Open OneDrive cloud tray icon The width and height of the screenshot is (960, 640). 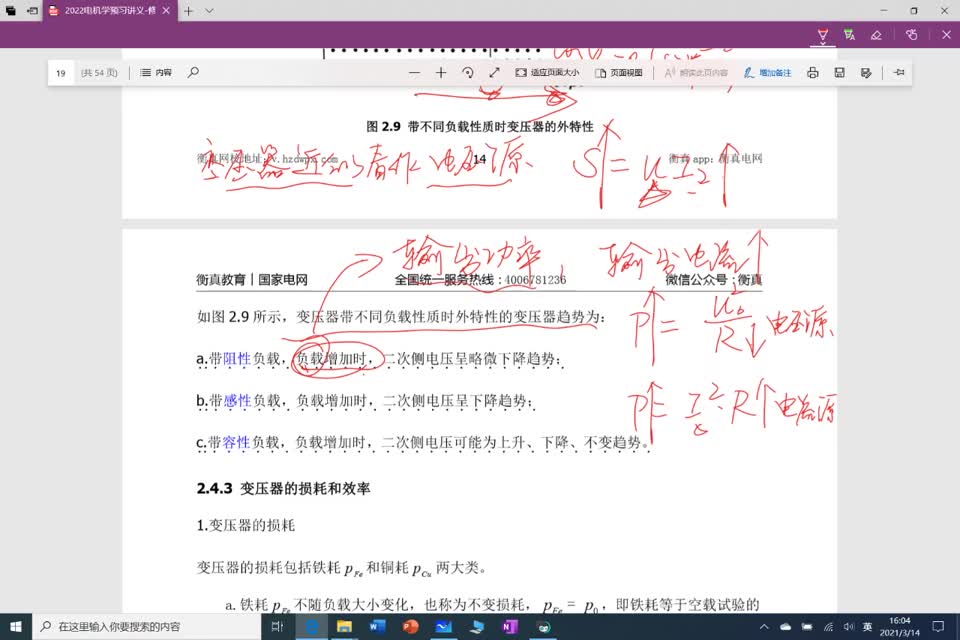(786, 627)
